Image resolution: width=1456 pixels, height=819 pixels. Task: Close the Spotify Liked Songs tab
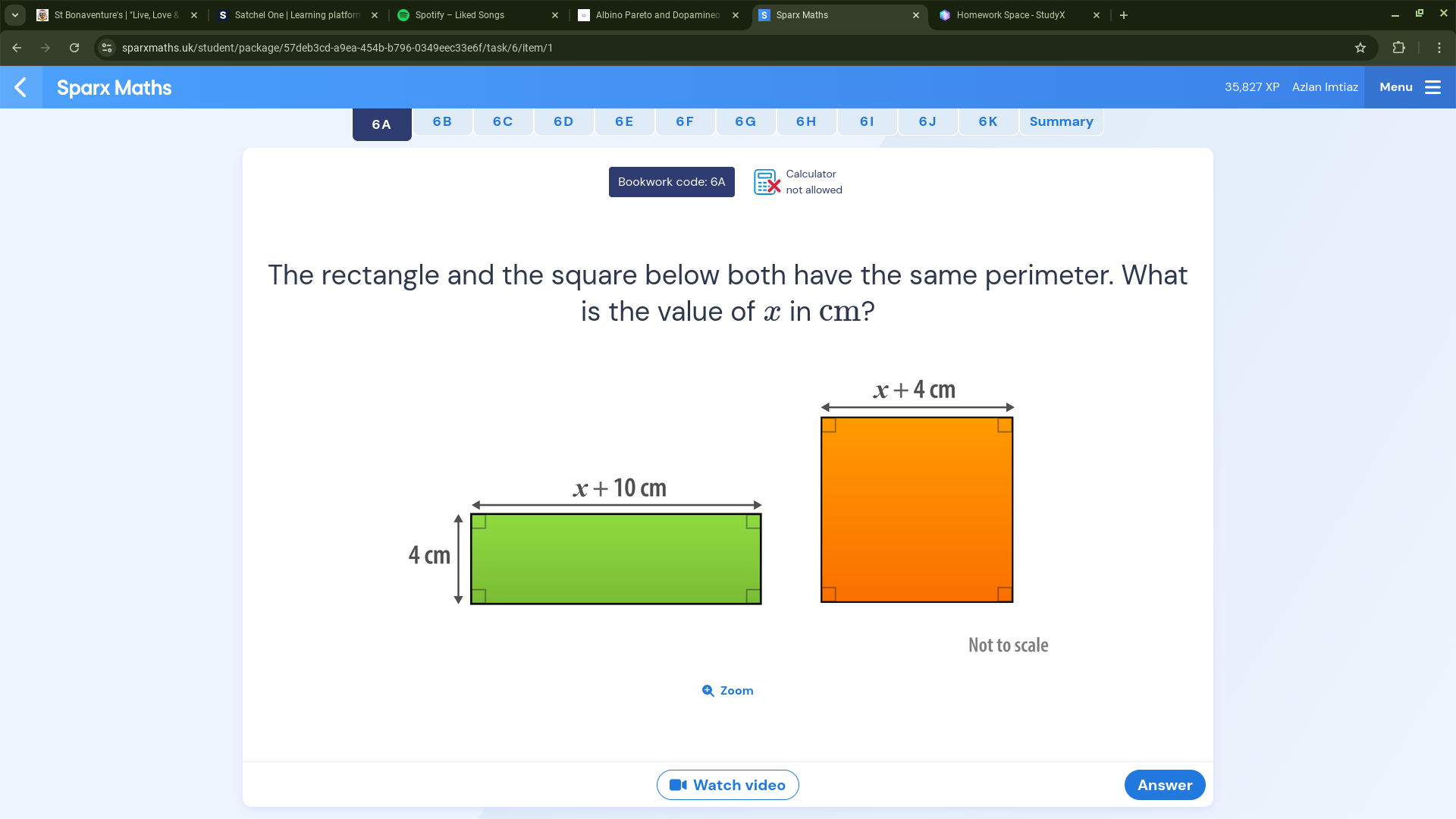[x=555, y=15]
